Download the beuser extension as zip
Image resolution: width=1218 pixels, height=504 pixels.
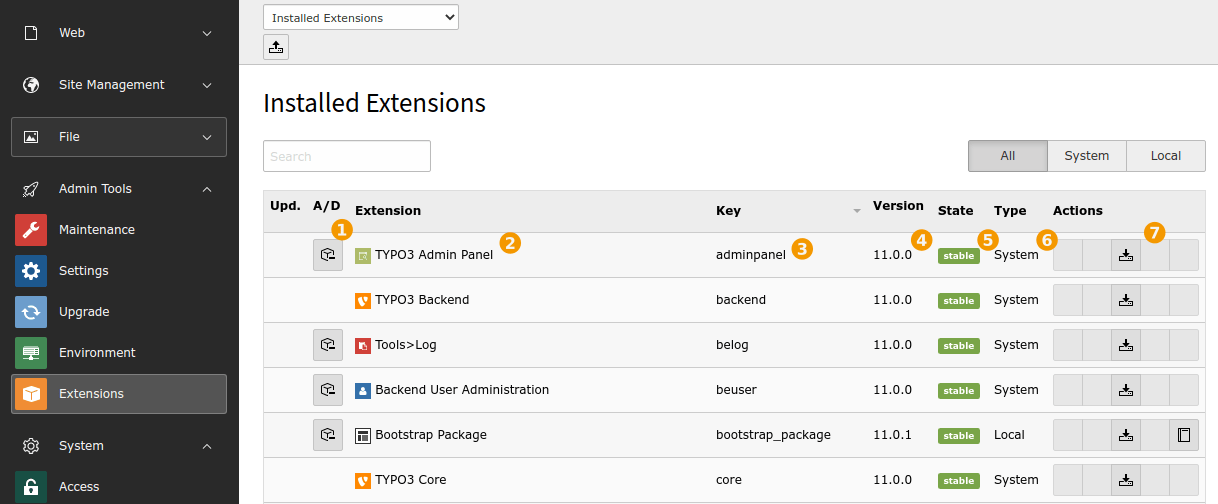coord(1126,390)
